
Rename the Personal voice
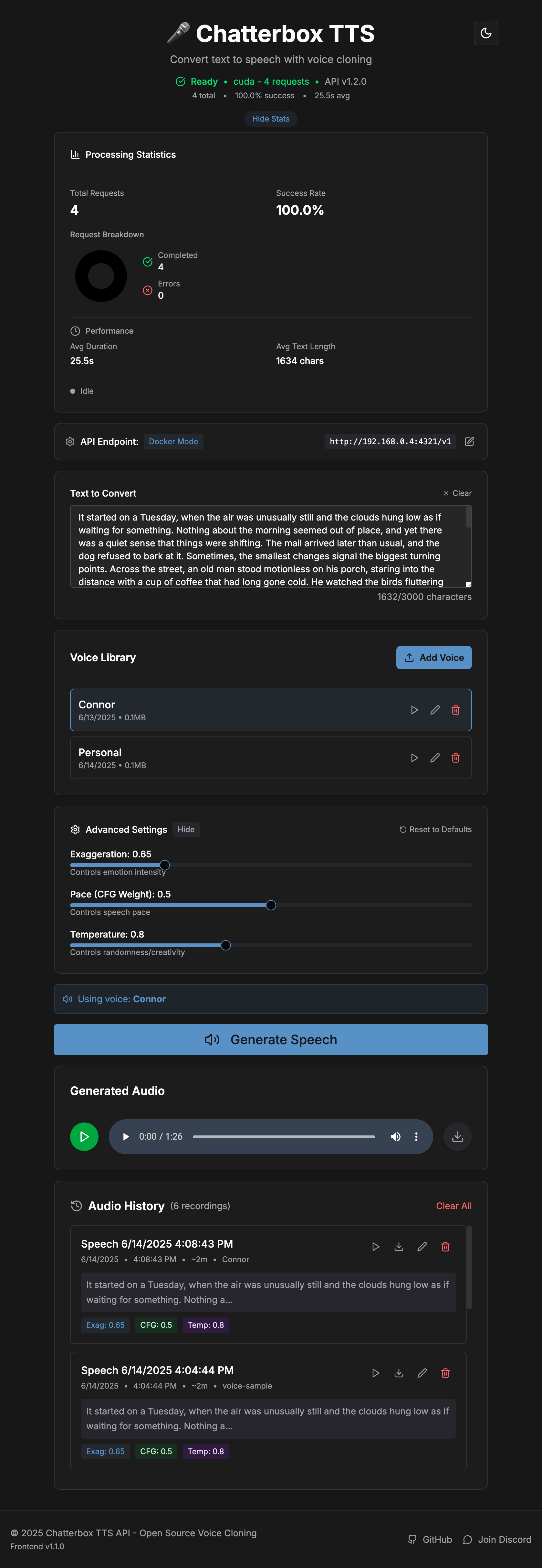tap(434, 758)
